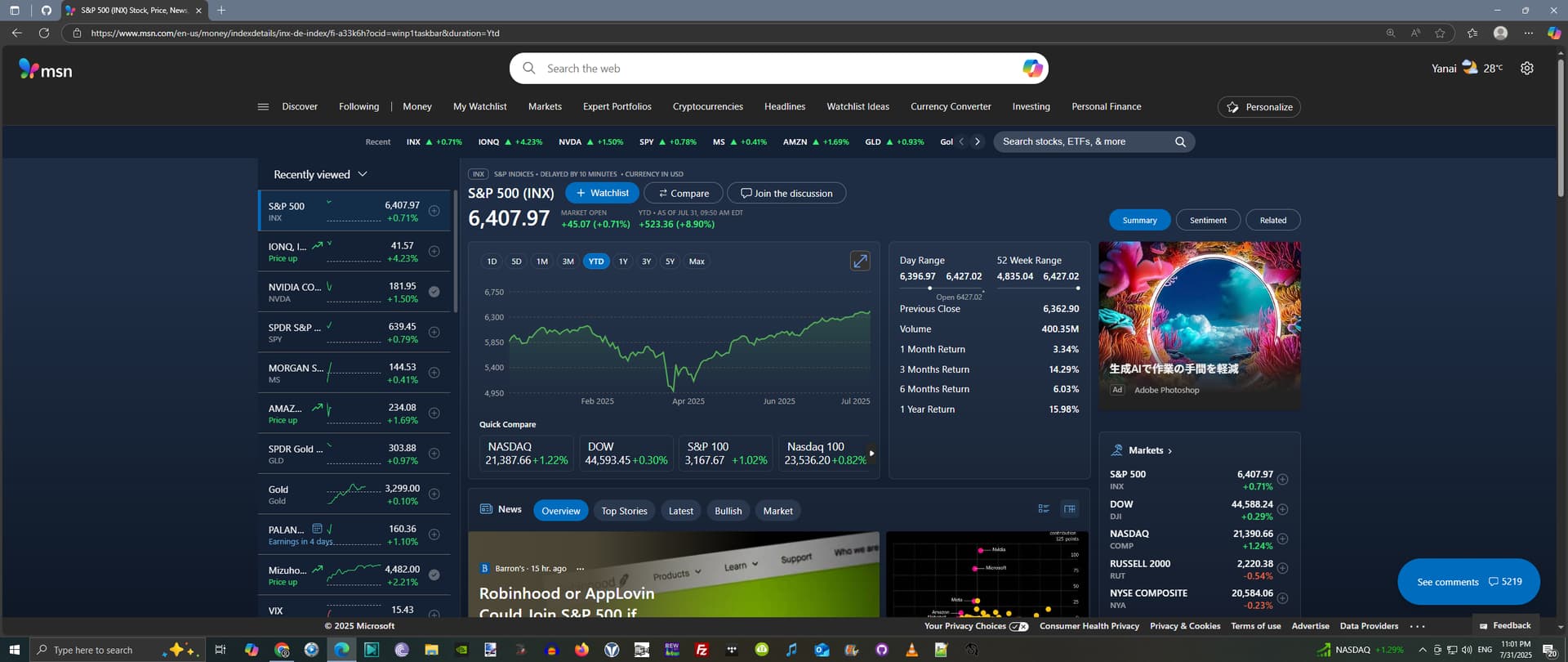The height and width of the screenshot is (662, 1568).
Task: Open Windows Start menu
Action: click(14, 650)
